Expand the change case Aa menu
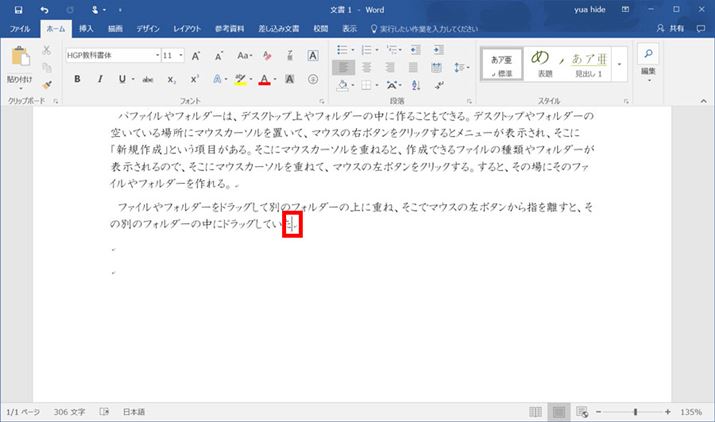The width and height of the screenshot is (715, 422). 245,56
